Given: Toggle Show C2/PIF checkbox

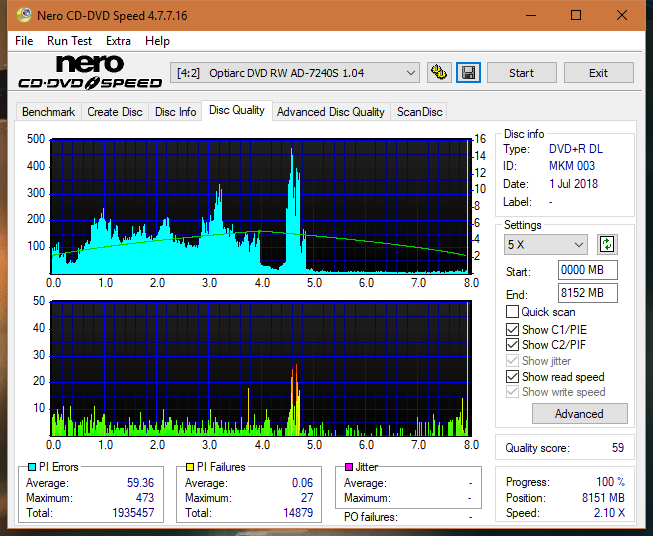Looking at the screenshot, I should (512, 345).
